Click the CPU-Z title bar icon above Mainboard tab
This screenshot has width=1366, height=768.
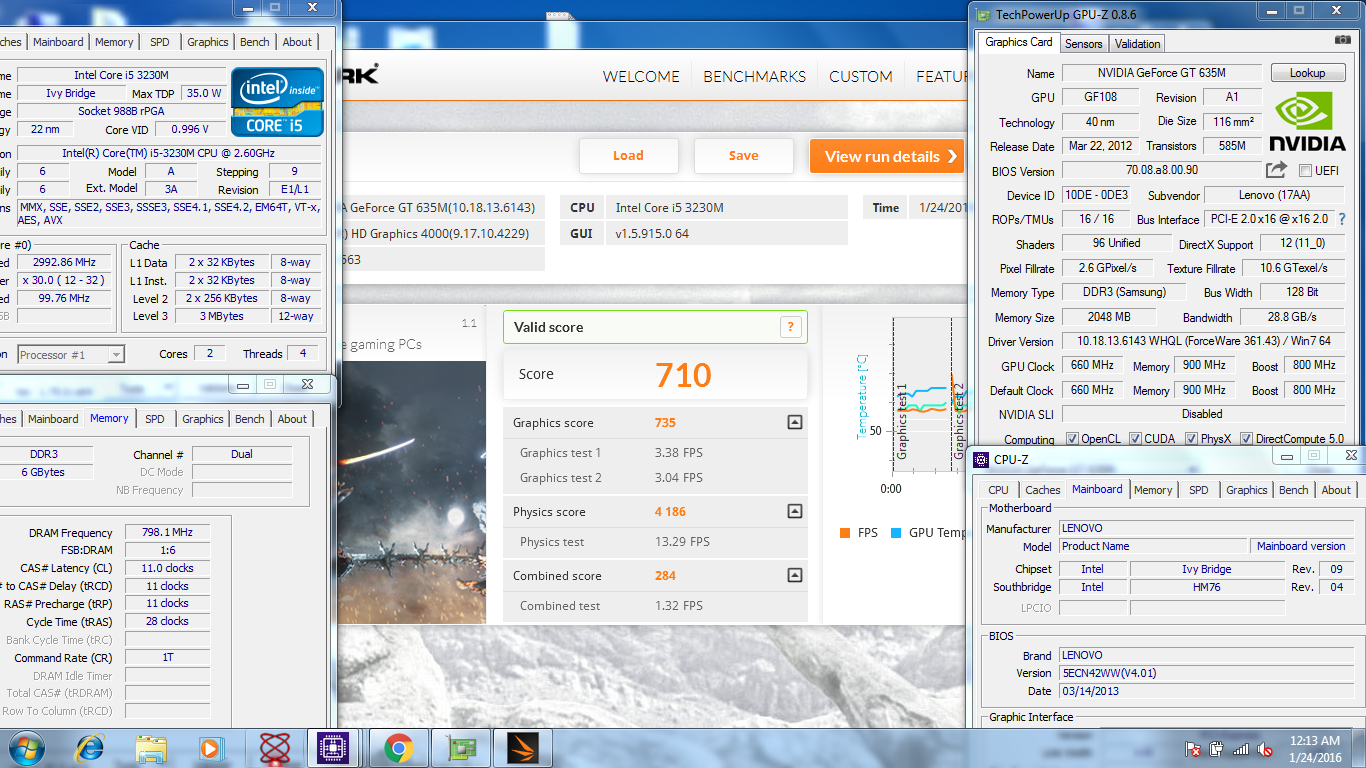point(982,460)
